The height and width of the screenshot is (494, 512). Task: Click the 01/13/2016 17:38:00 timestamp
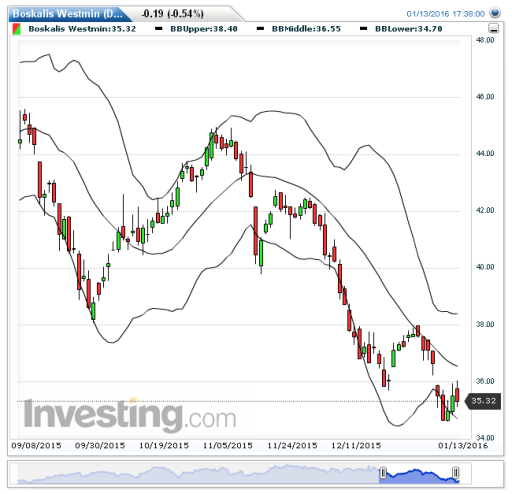click(x=445, y=14)
